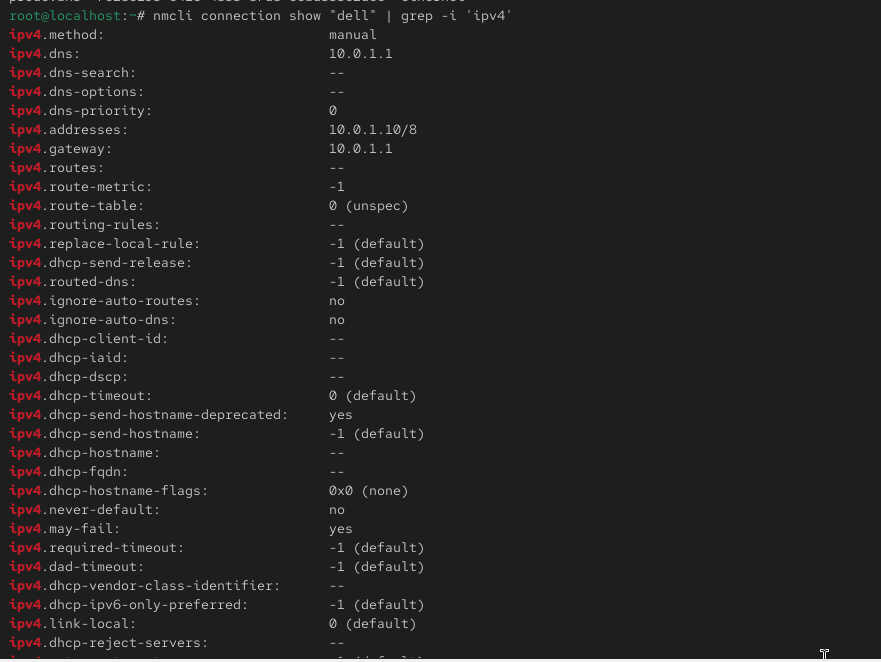
Task: Click the DNS value 10.0.1.1 on ipv4.dns row
Action: [x=360, y=54]
